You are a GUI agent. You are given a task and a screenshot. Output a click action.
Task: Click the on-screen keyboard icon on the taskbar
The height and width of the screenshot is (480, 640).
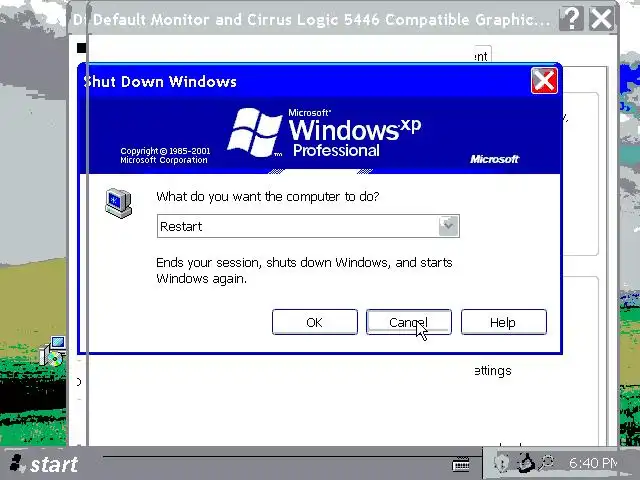click(x=461, y=464)
